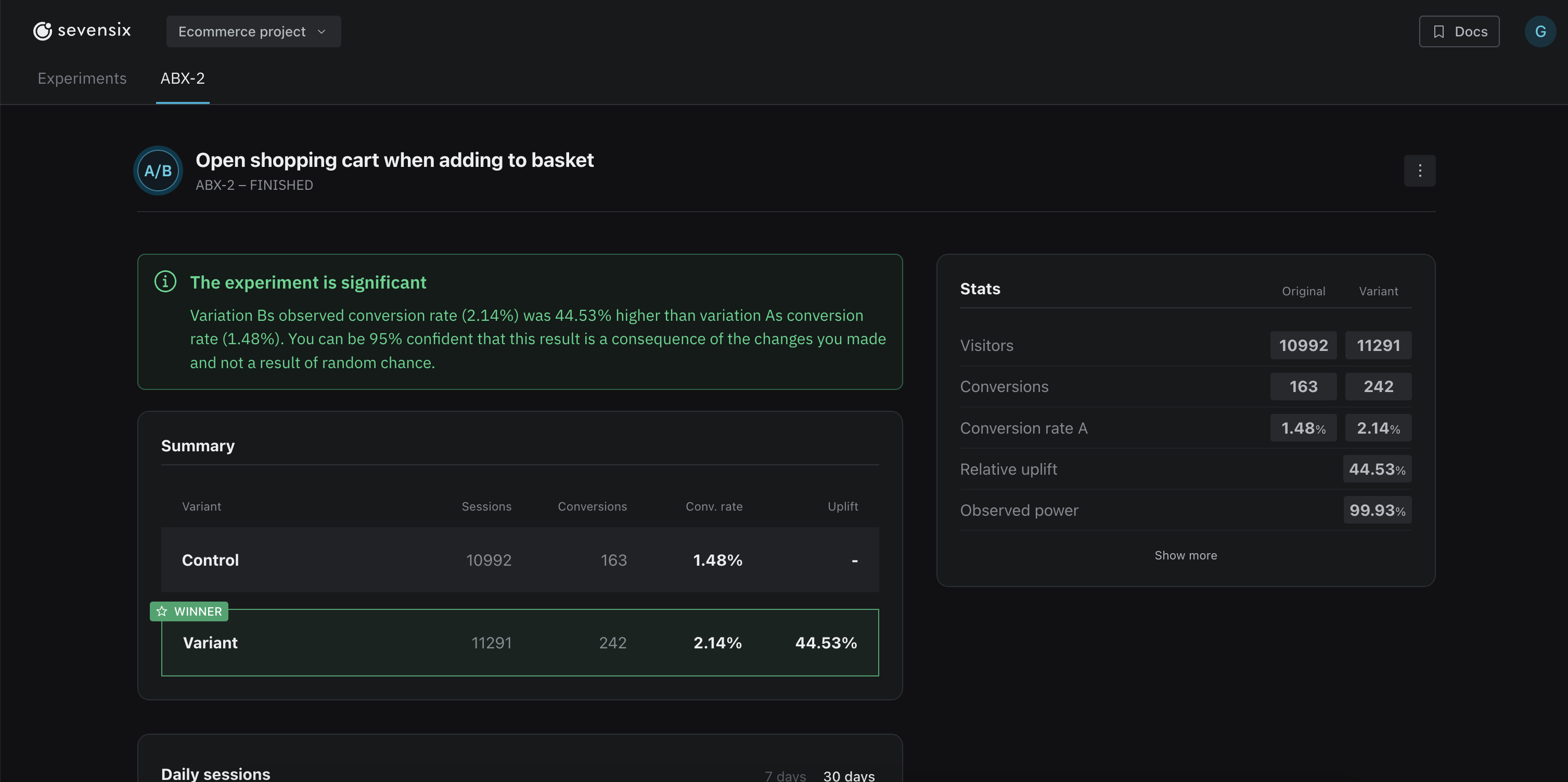This screenshot has width=1568, height=782.
Task: Click the A/B experiment badge icon
Action: click(x=158, y=171)
